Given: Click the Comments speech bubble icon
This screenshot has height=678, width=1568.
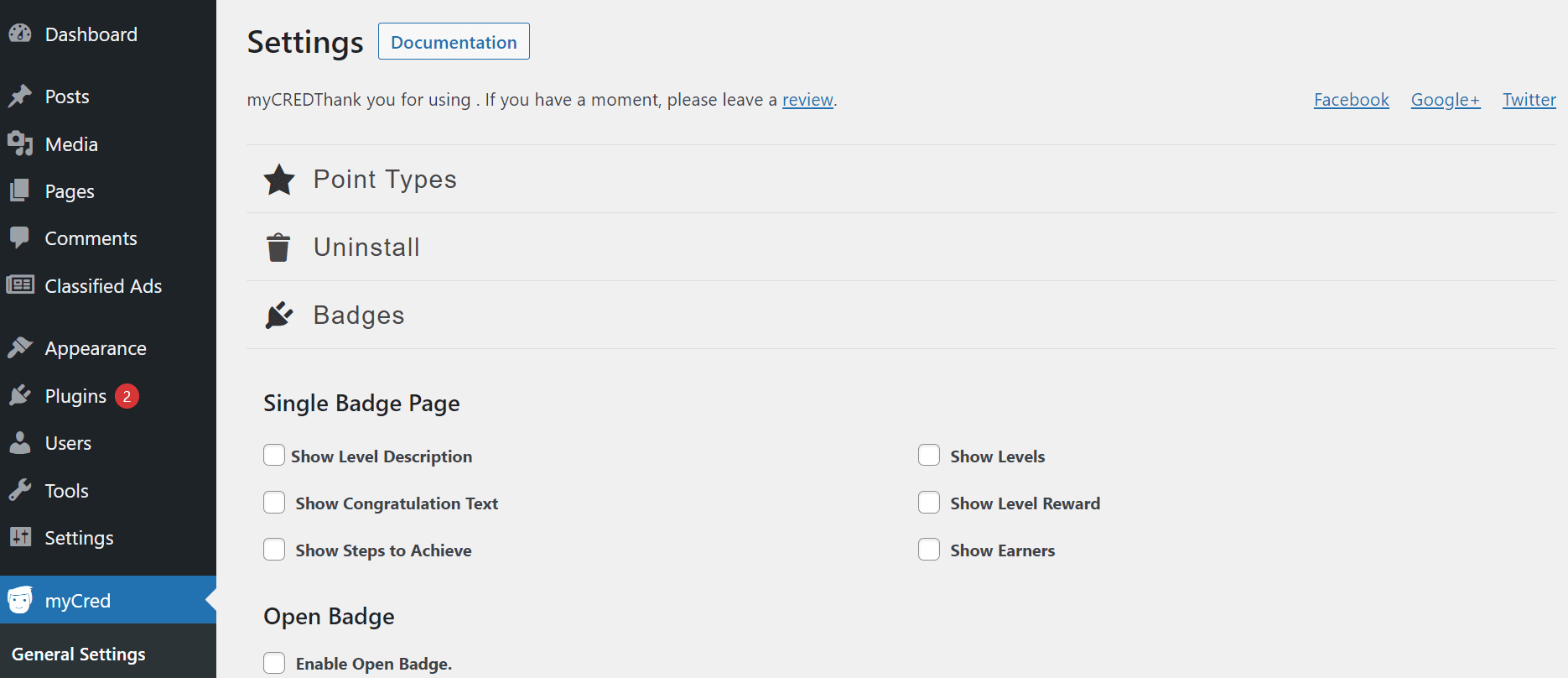Looking at the screenshot, I should (x=20, y=237).
